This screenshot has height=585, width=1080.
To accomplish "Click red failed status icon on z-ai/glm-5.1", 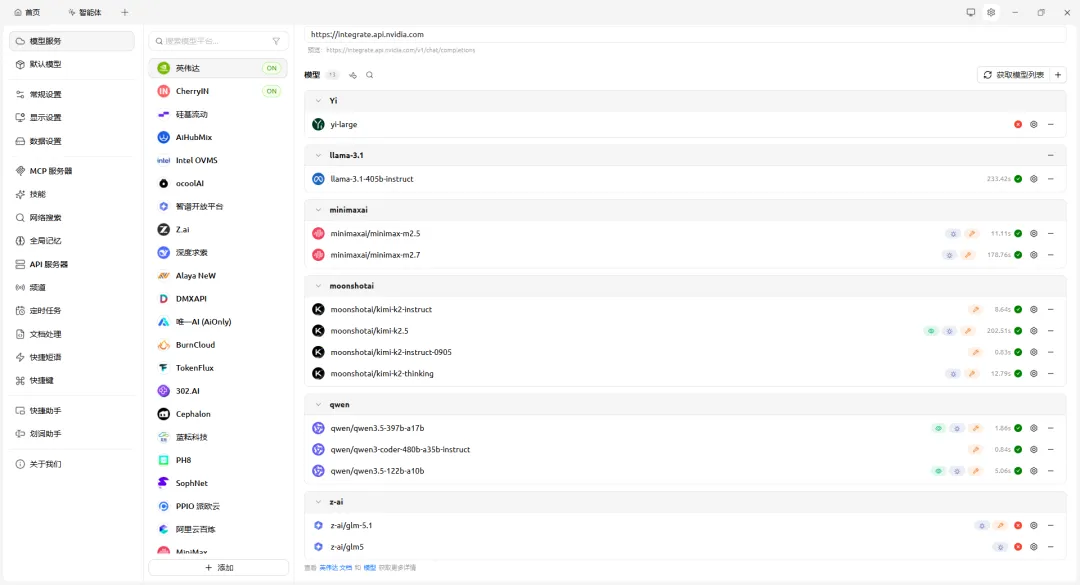I will click(1018, 526).
